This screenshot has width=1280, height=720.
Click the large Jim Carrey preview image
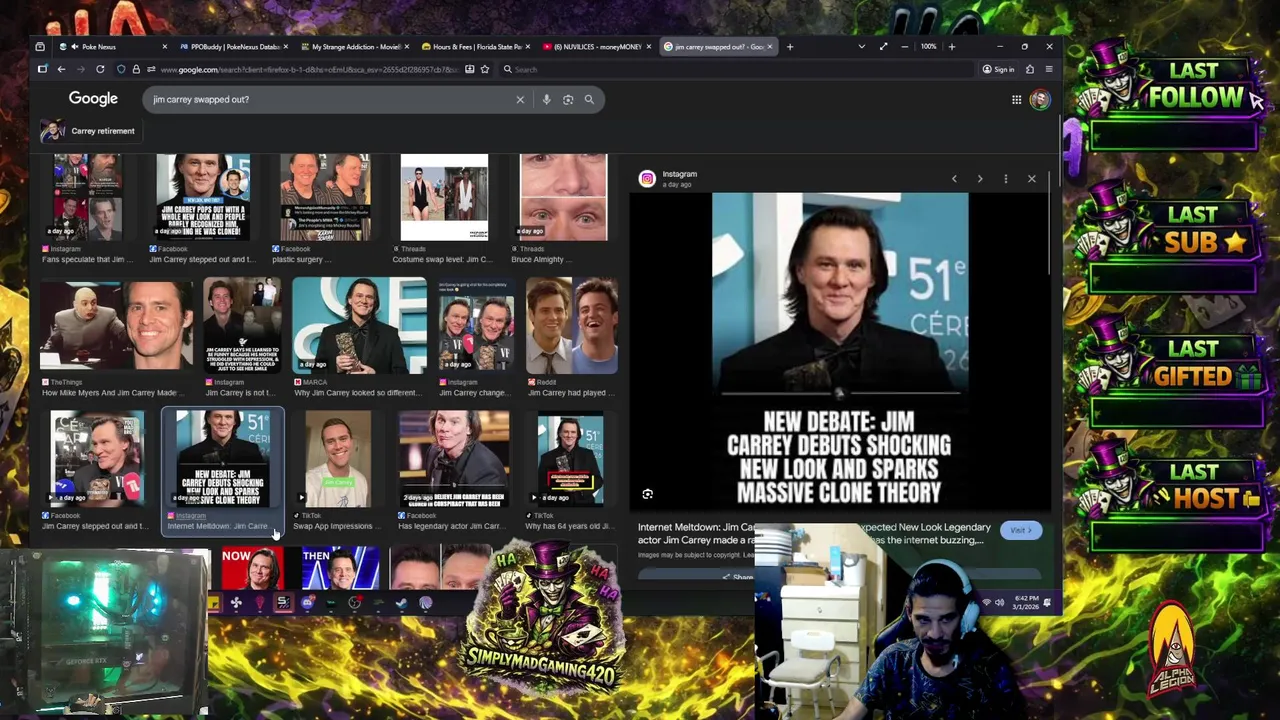click(x=839, y=351)
